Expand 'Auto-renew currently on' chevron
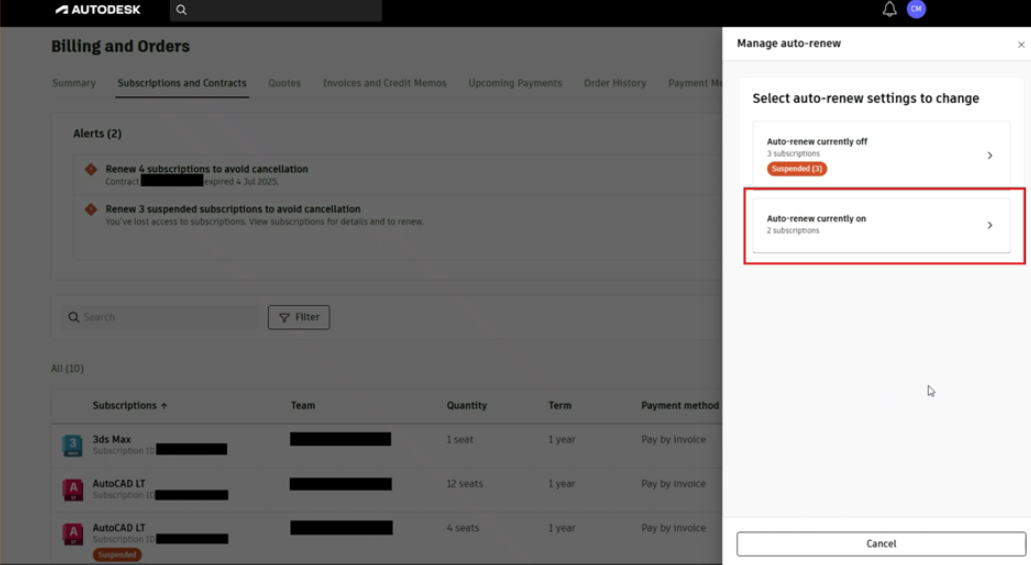This screenshot has width=1031, height=565. pyautogui.click(x=990, y=225)
